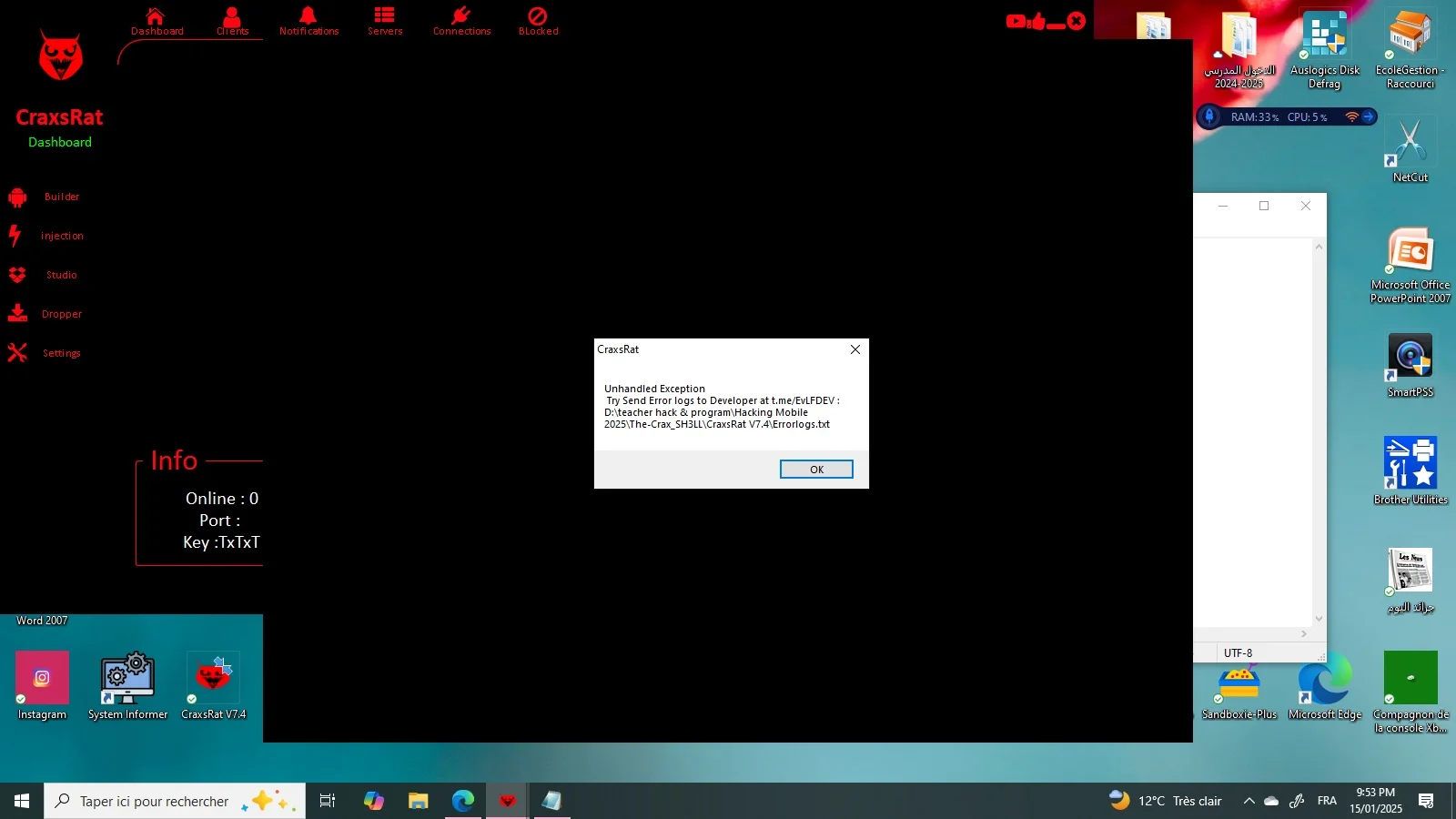The image size is (1456, 819).
Task: Open the CraxsRat V7.4 desktop shortcut
Action: pos(213,686)
